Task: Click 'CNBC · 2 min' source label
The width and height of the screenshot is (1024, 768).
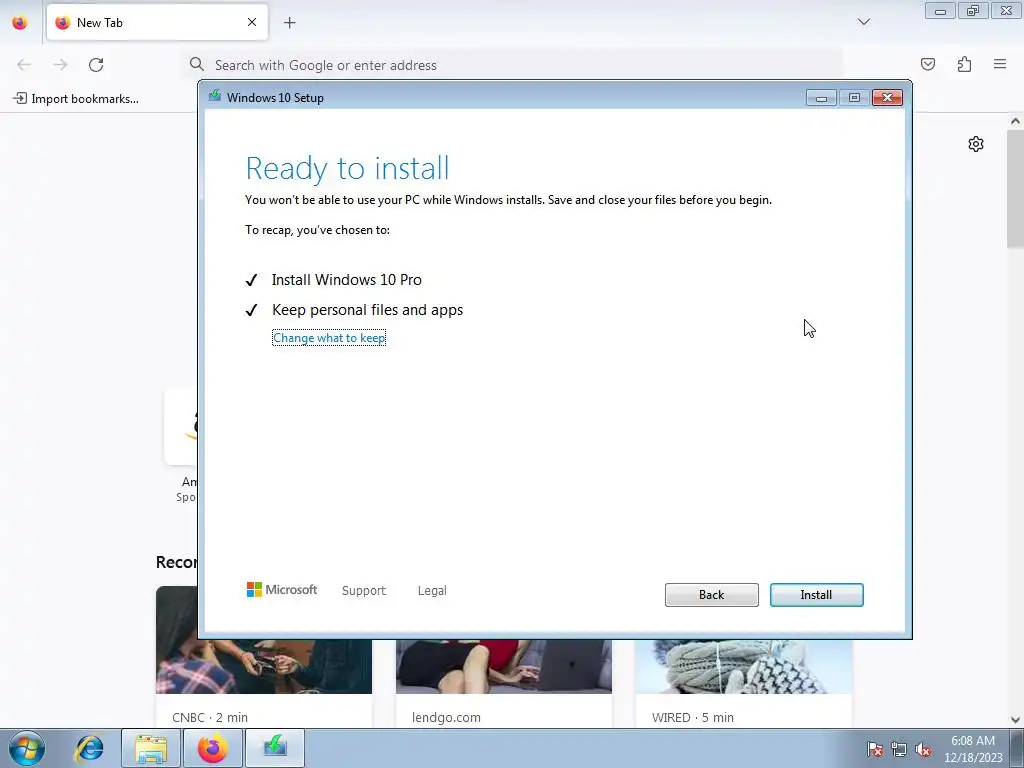Action: pos(210,717)
